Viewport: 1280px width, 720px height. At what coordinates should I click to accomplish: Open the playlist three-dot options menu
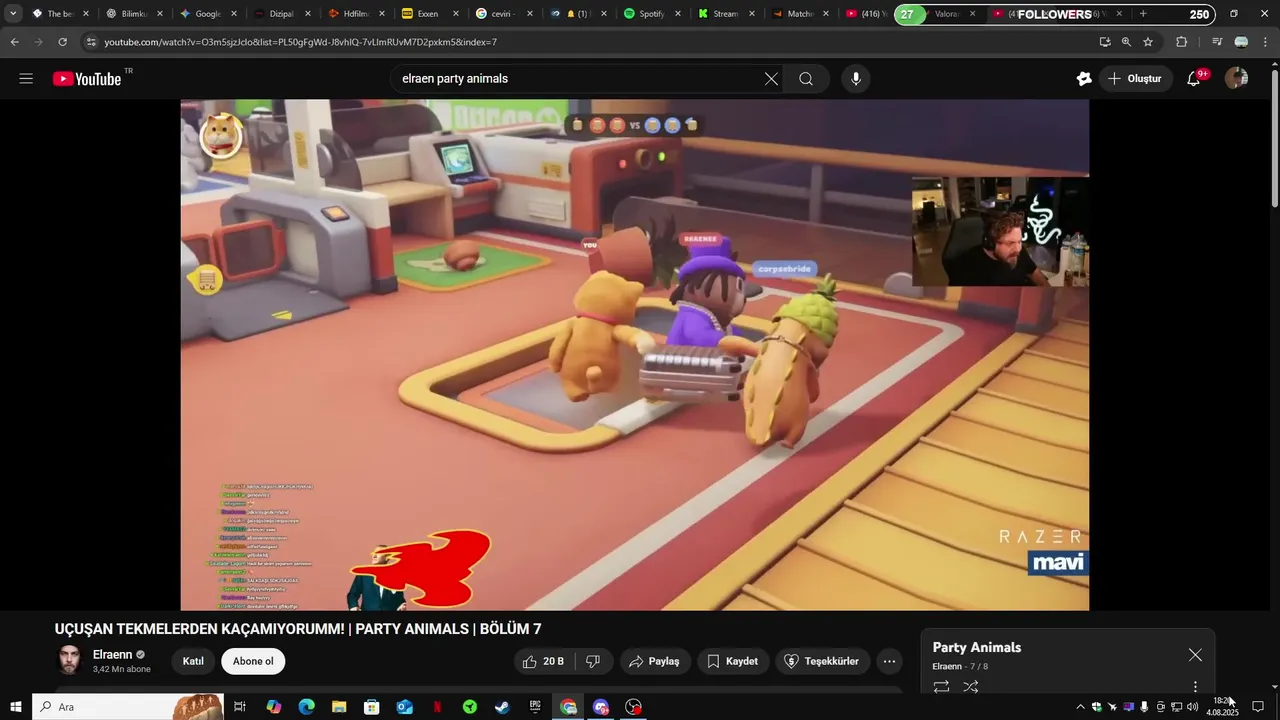click(x=1195, y=687)
